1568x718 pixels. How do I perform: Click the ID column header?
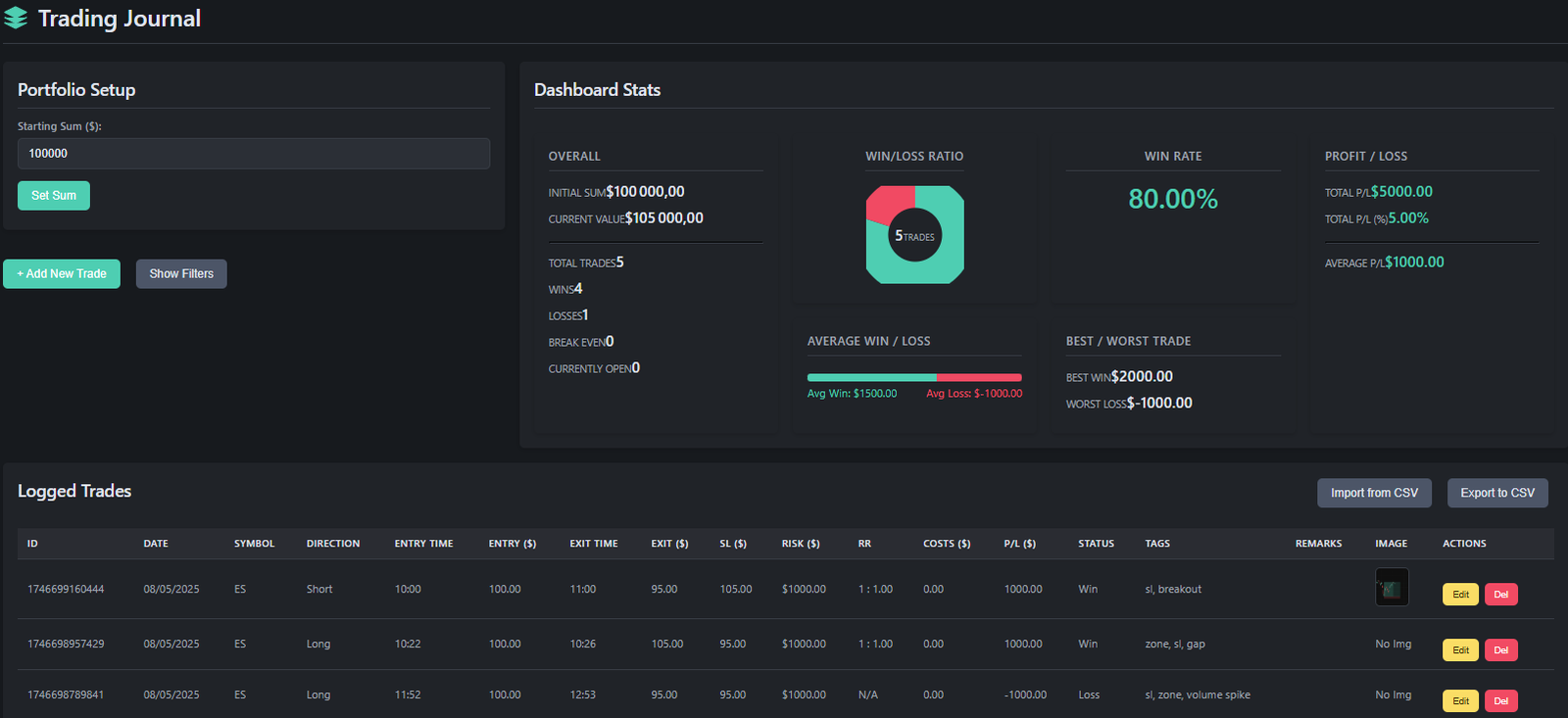(x=32, y=544)
